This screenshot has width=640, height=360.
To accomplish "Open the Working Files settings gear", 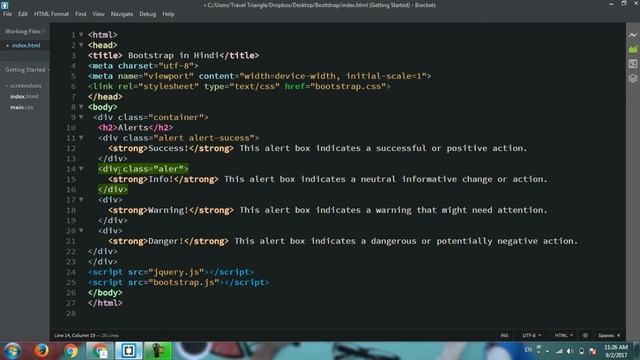I will pos(43,31).
